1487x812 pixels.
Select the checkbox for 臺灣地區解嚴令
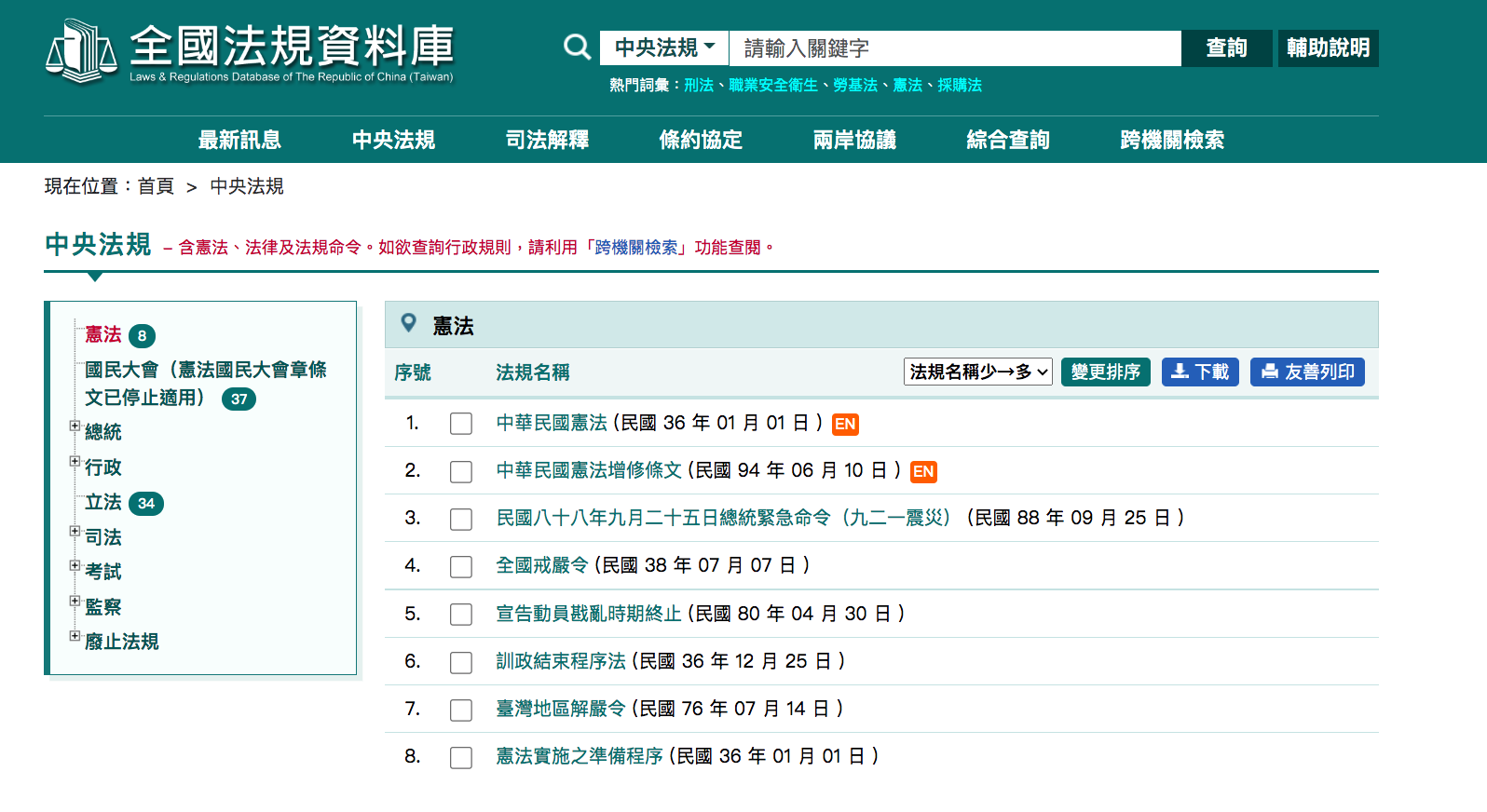click(461, 710)
